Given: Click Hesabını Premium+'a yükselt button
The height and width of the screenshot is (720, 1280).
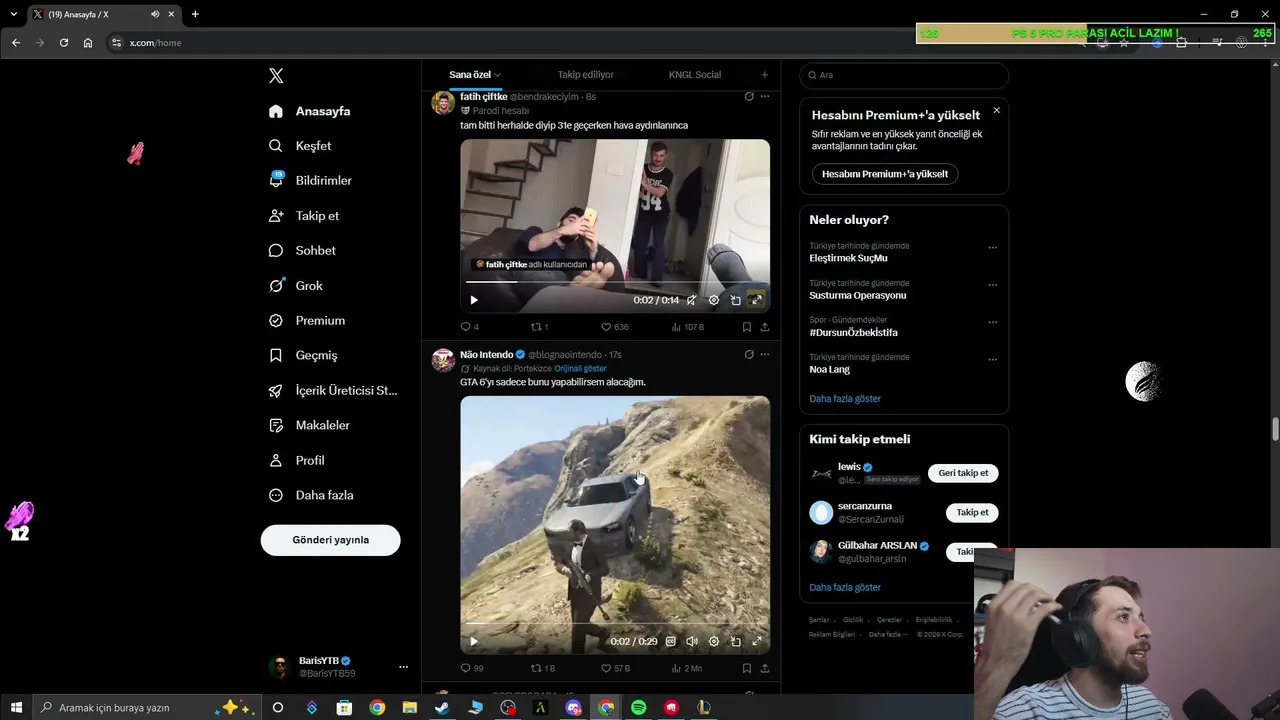Looking at the screenshot, I should (885, 174).
